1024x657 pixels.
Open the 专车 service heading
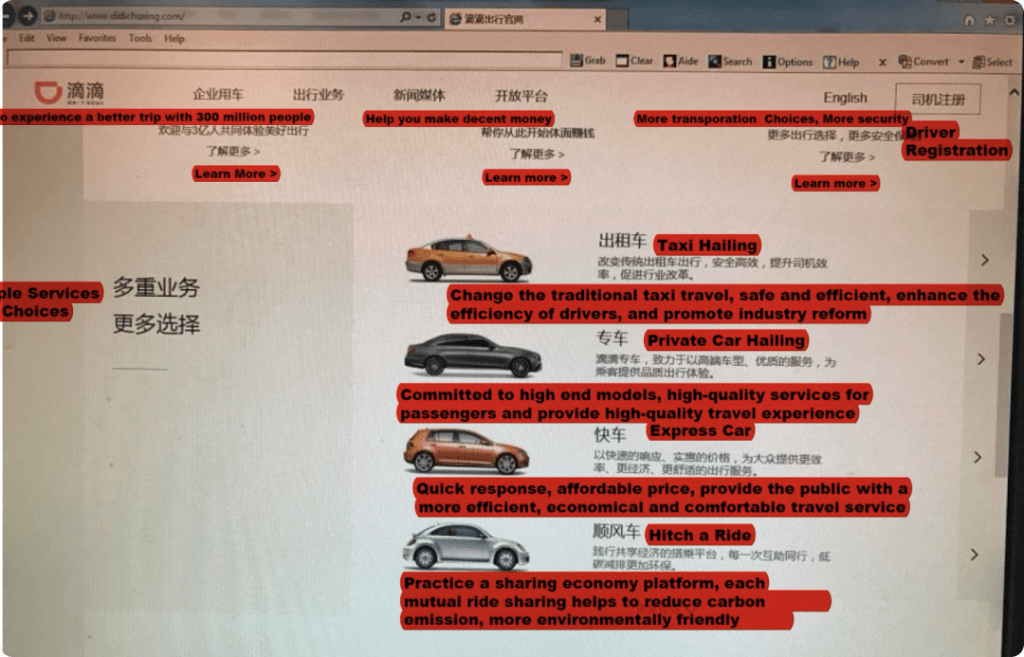pos(612,338)
